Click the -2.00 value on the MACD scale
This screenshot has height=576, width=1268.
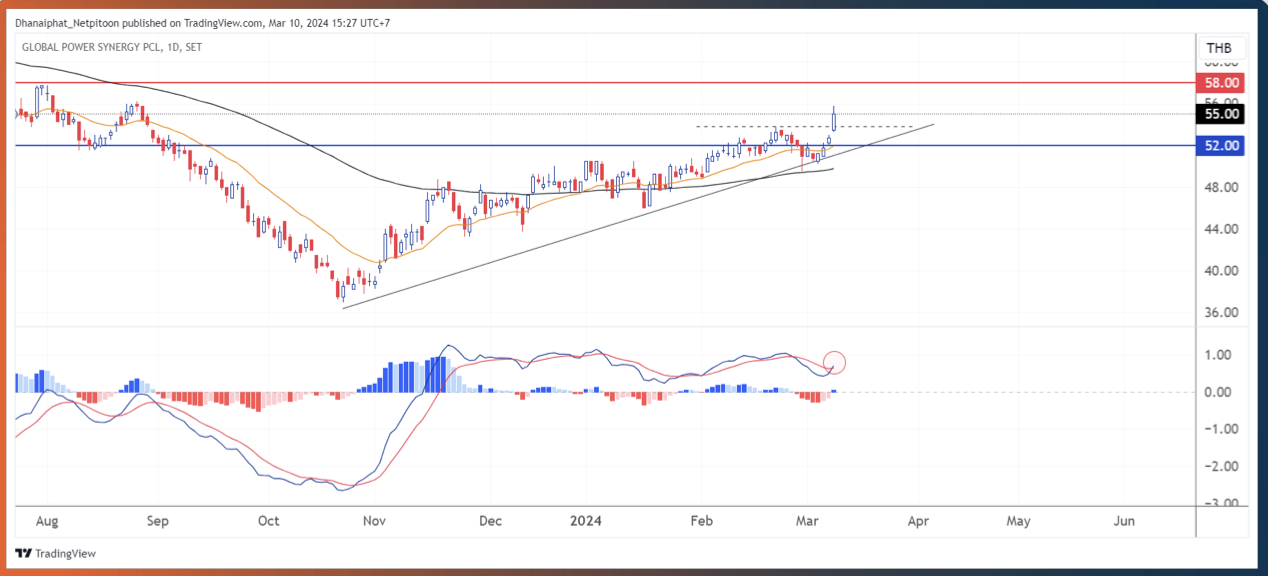click(1222, 467)
